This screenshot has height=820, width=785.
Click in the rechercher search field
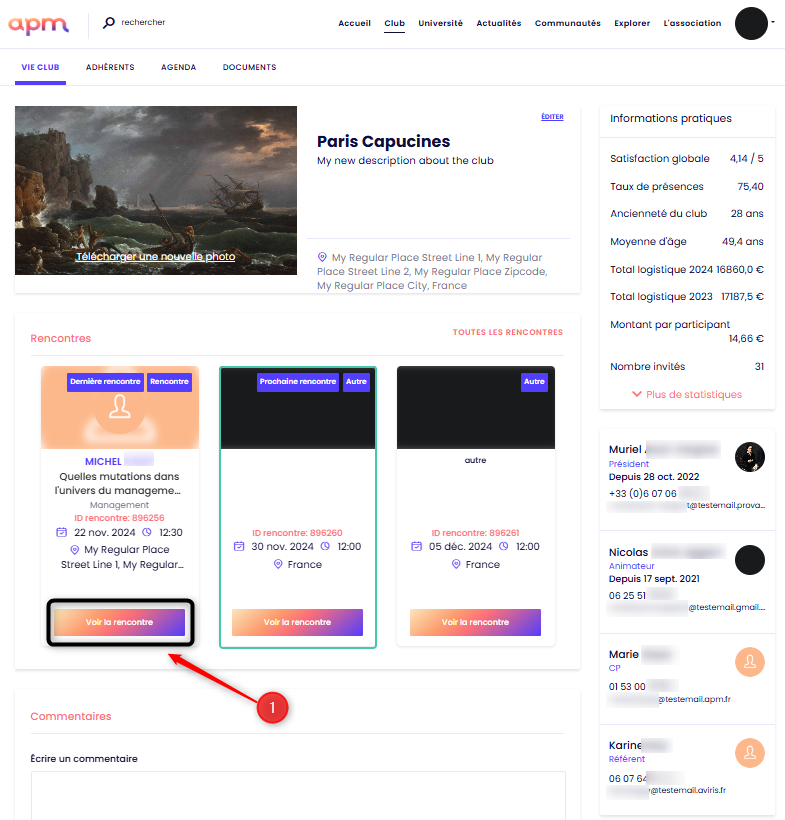pyautogui.click(x=143, y=22)
